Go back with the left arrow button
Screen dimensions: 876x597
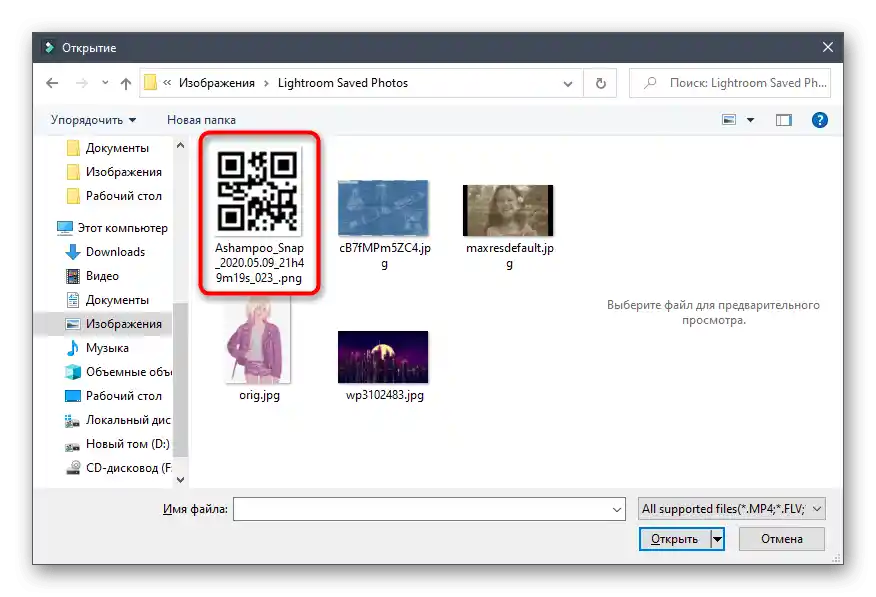point(52,83)
